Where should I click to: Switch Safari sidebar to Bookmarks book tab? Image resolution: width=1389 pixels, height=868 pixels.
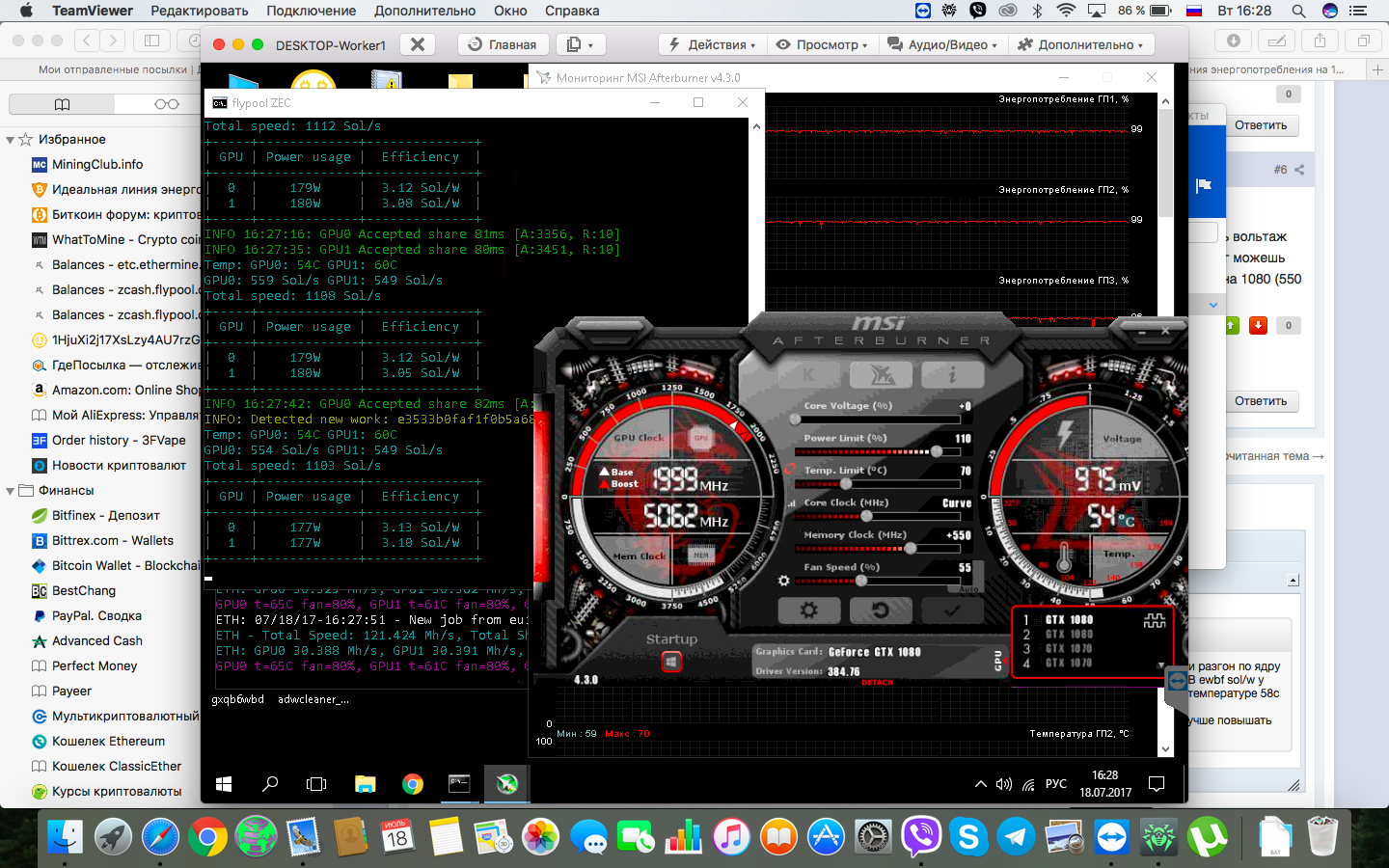point(62,104)
